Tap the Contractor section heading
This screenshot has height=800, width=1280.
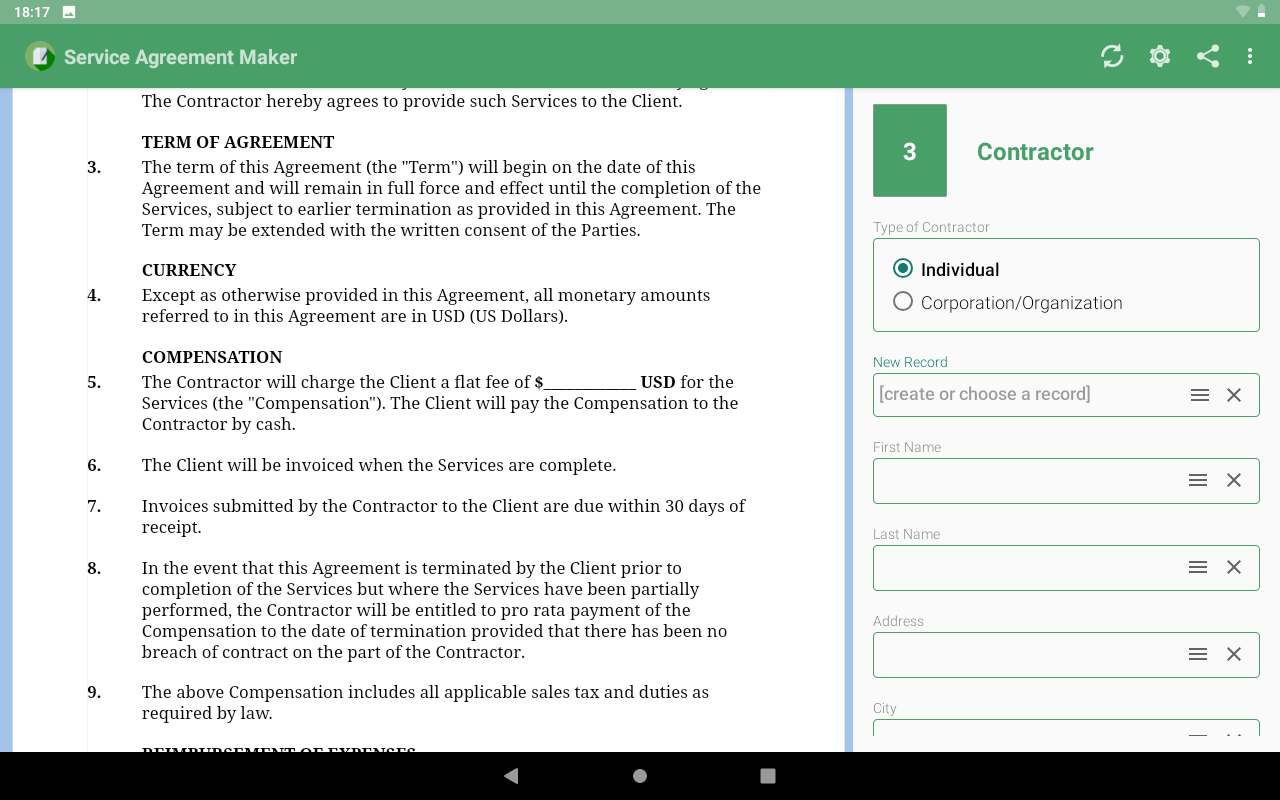pos(1035,152)
